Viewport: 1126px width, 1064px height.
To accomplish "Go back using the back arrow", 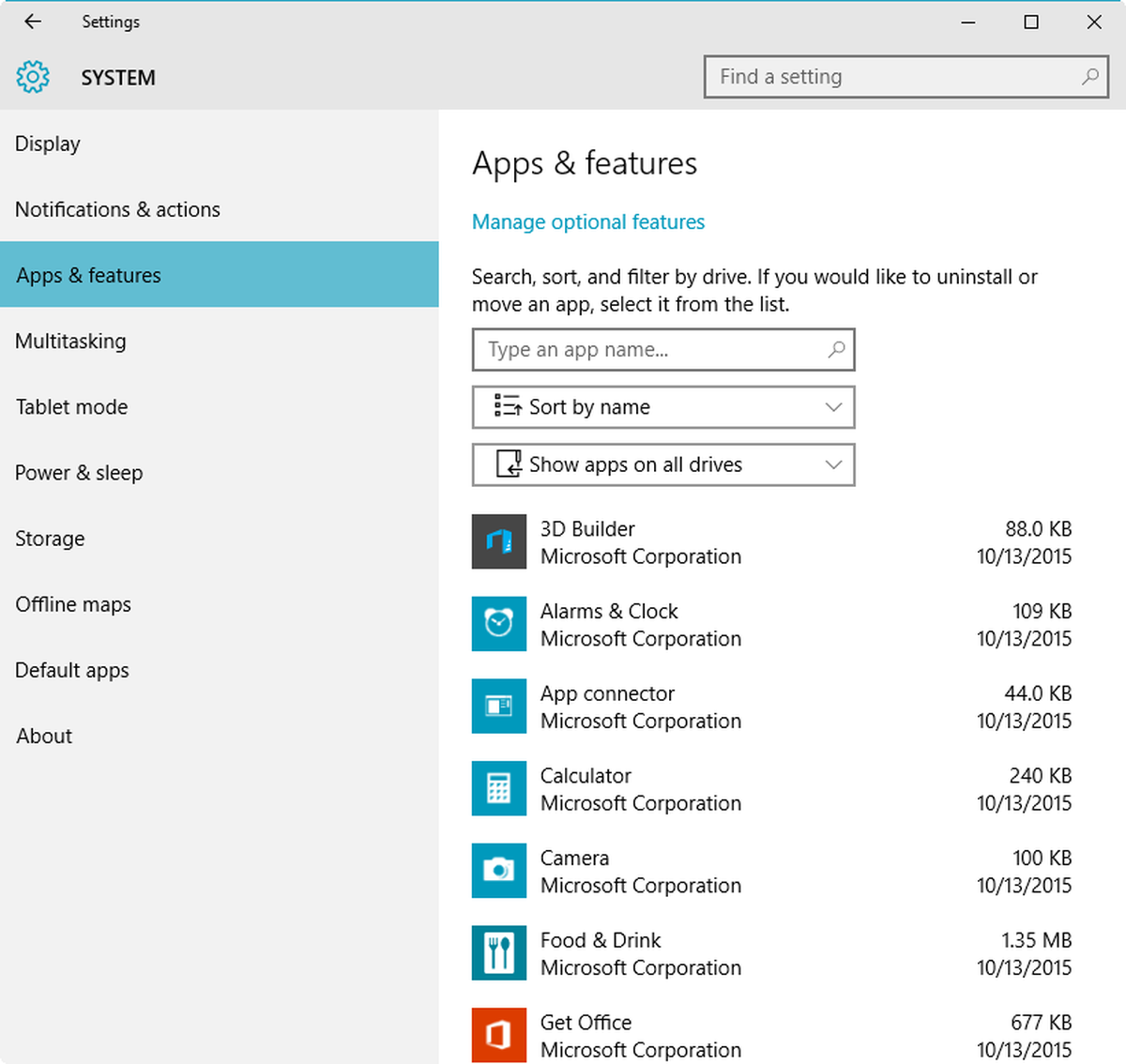I will (x=33, y=22).
